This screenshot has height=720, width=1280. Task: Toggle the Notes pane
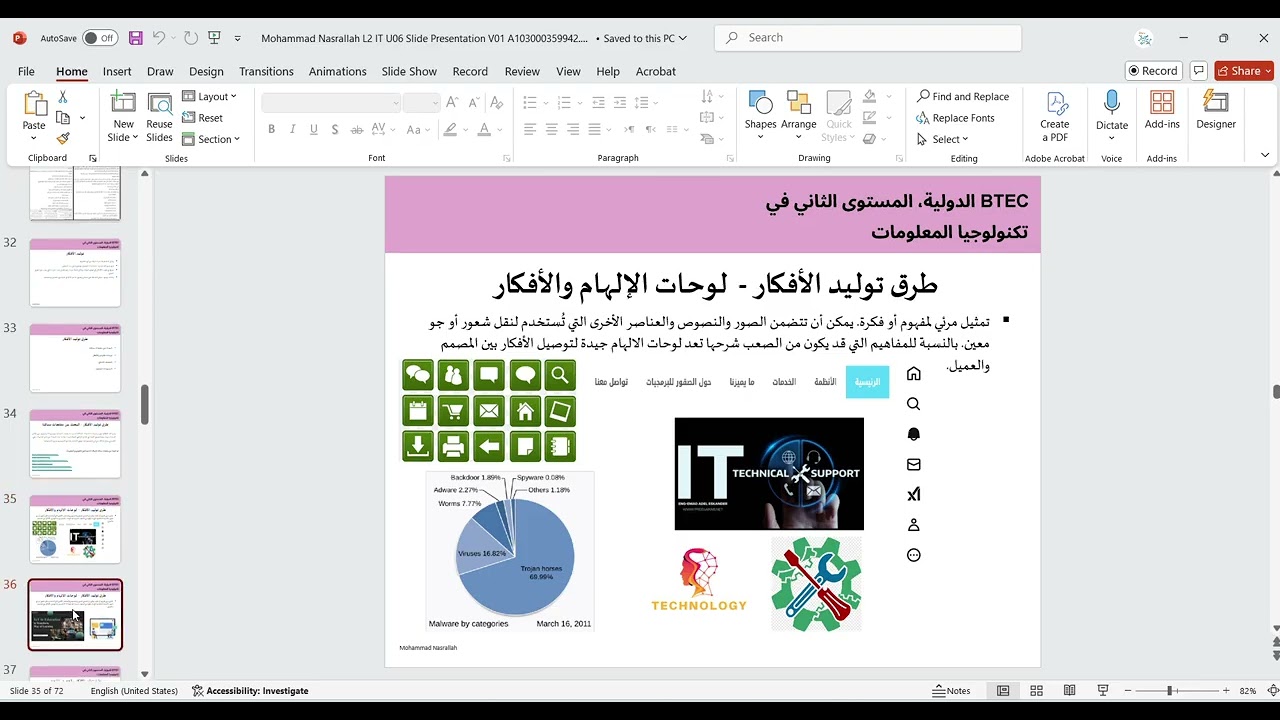(951, 691)
